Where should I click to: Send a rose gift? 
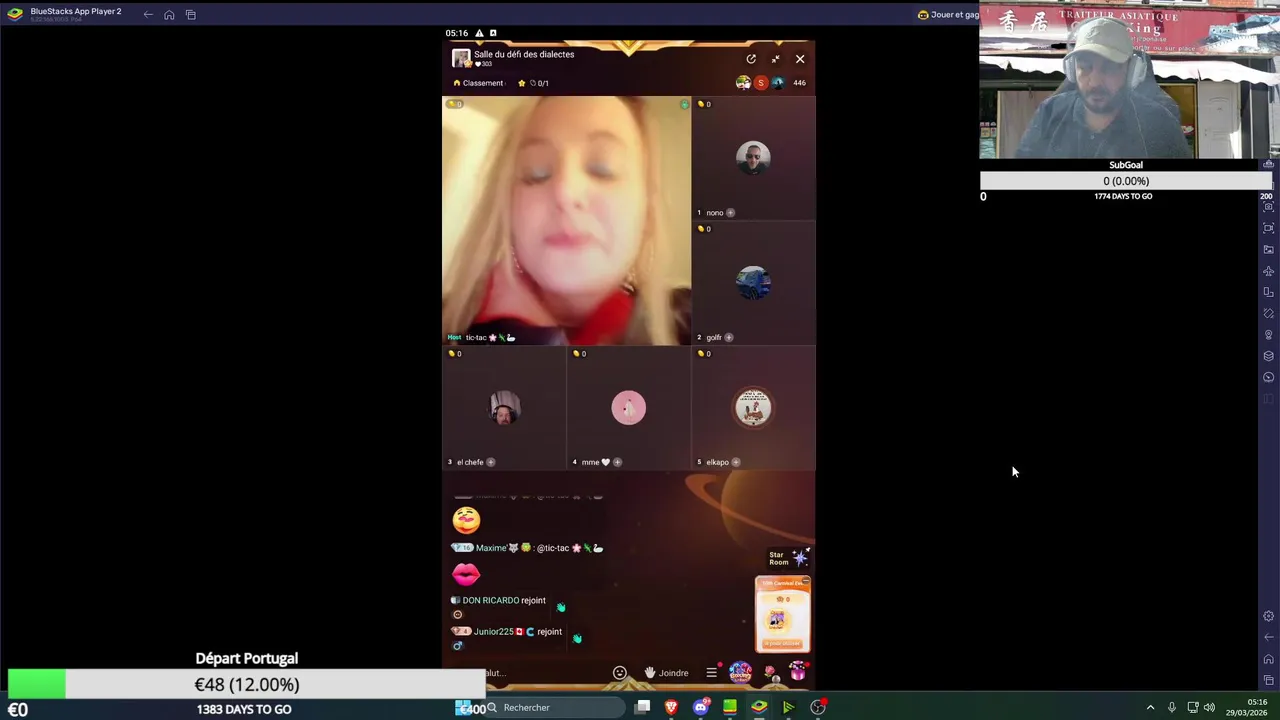(770, 673)
